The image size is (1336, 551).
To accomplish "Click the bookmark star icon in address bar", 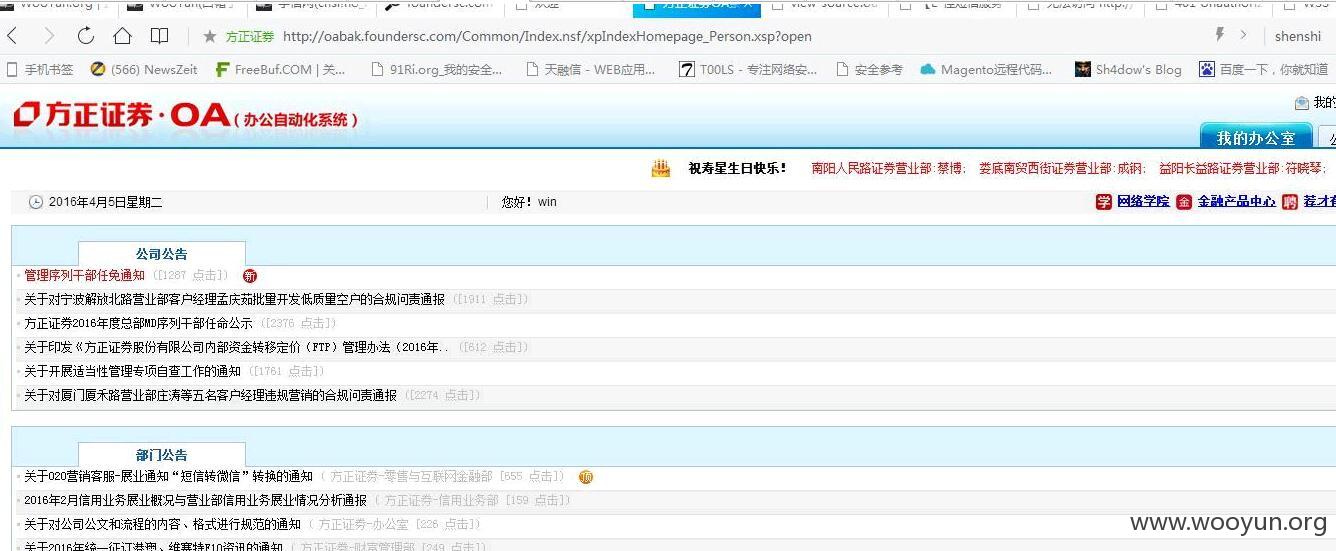I will tap(209, 36).
